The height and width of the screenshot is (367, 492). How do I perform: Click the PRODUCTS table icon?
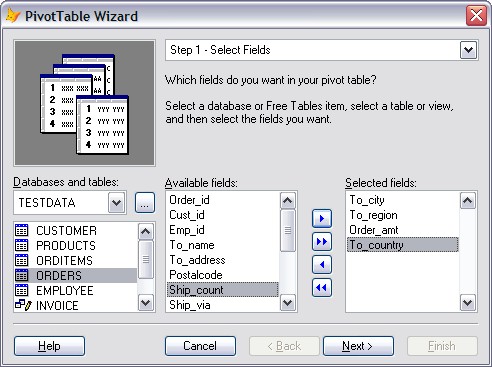[x=22, y=245]
